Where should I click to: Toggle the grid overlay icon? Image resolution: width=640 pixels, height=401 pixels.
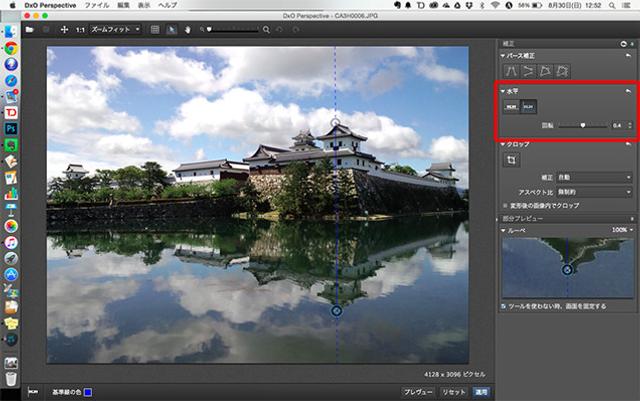click(155, 29)
